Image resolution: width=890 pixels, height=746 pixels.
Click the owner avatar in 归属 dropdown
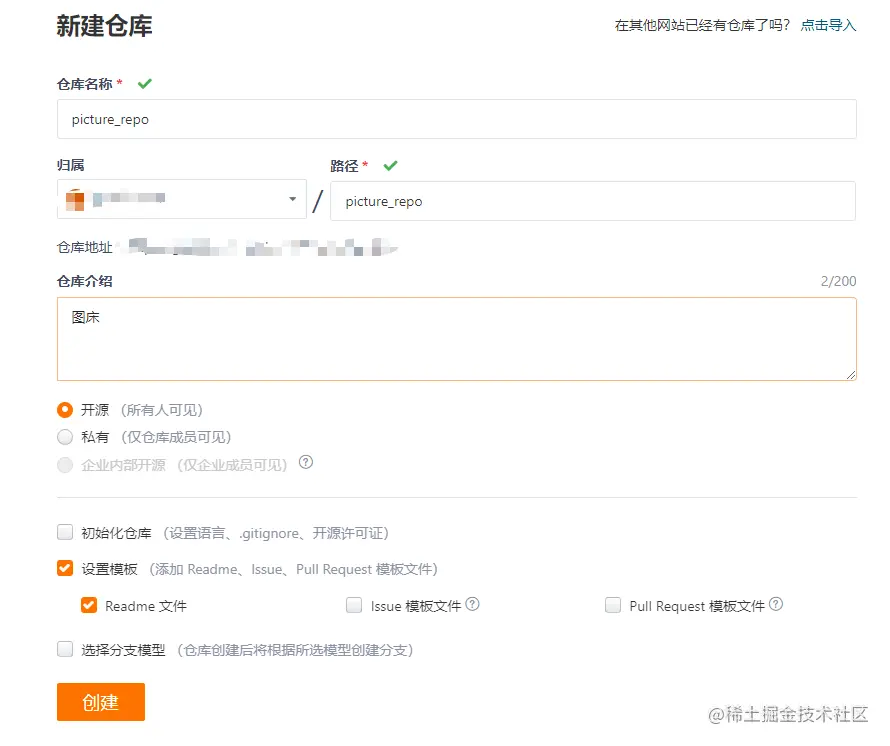point(75,199)
